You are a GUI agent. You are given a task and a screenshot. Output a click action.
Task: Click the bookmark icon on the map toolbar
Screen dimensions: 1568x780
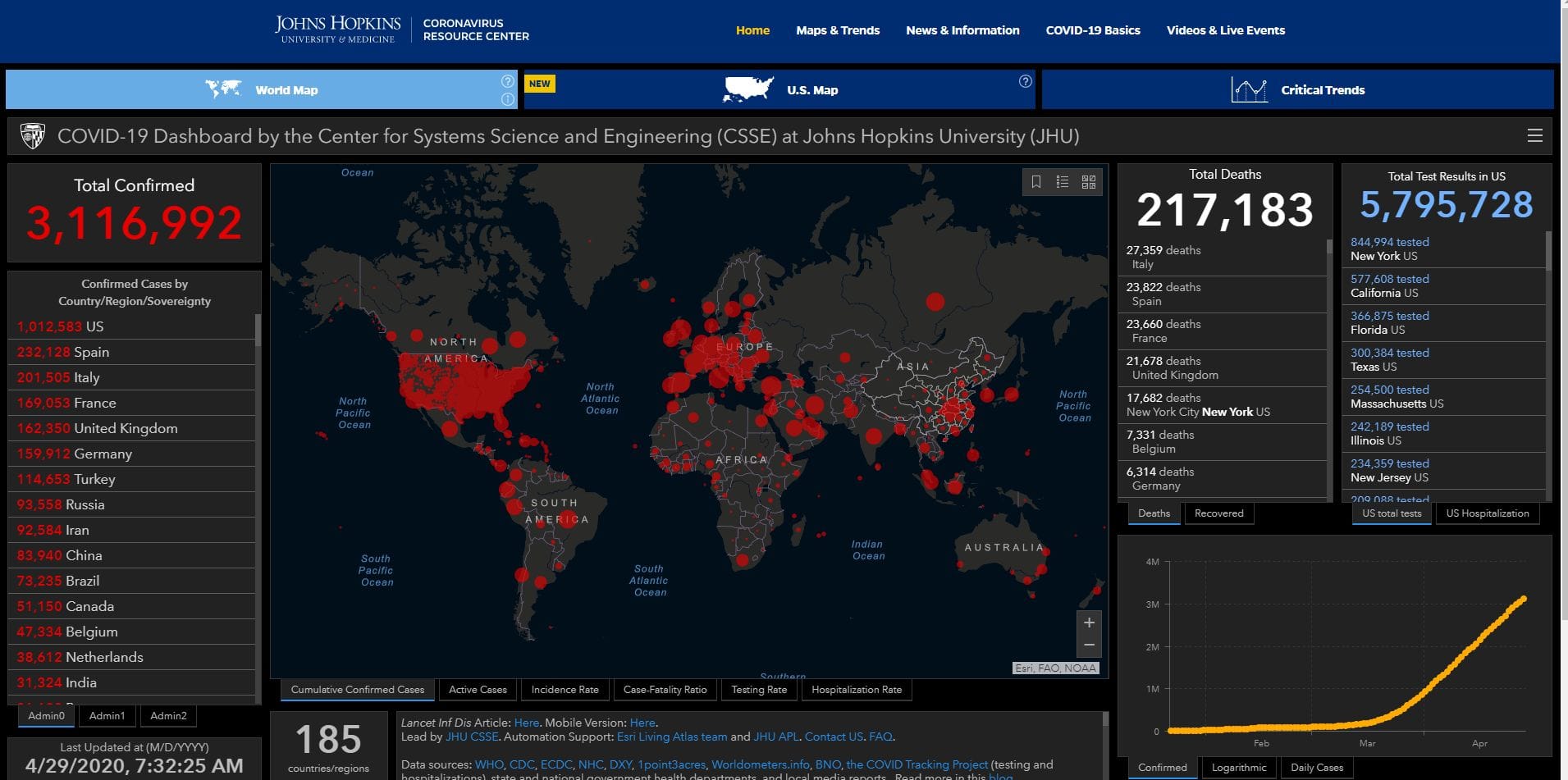tap(1036, 182)
